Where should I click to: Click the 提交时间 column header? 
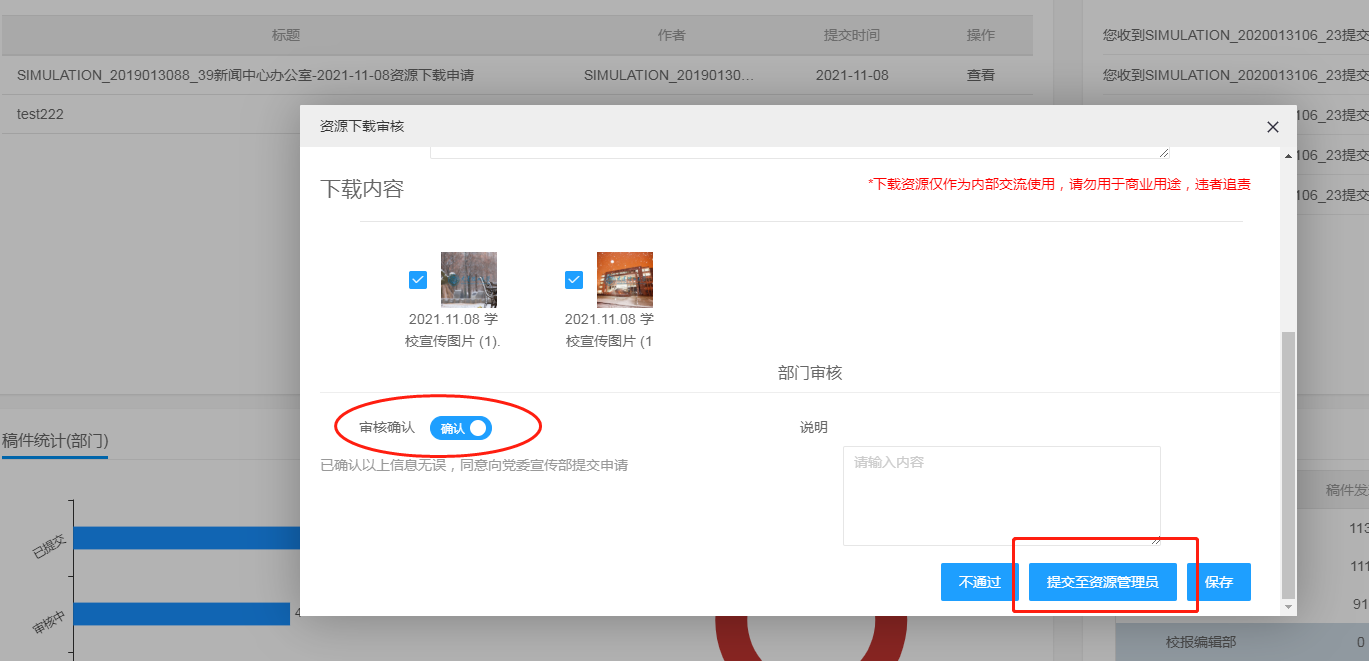pos(851,35)
